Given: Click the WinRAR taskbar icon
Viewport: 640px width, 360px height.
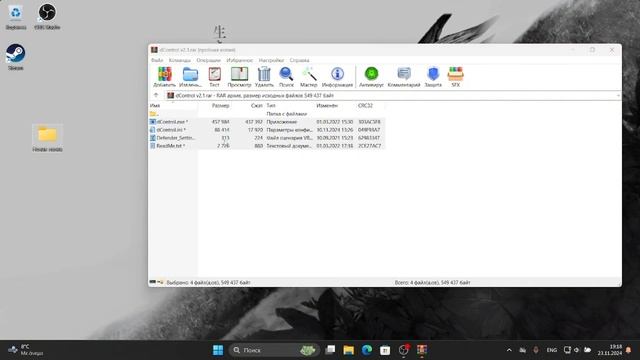Looking at the screenshot, I should (422, 350).
